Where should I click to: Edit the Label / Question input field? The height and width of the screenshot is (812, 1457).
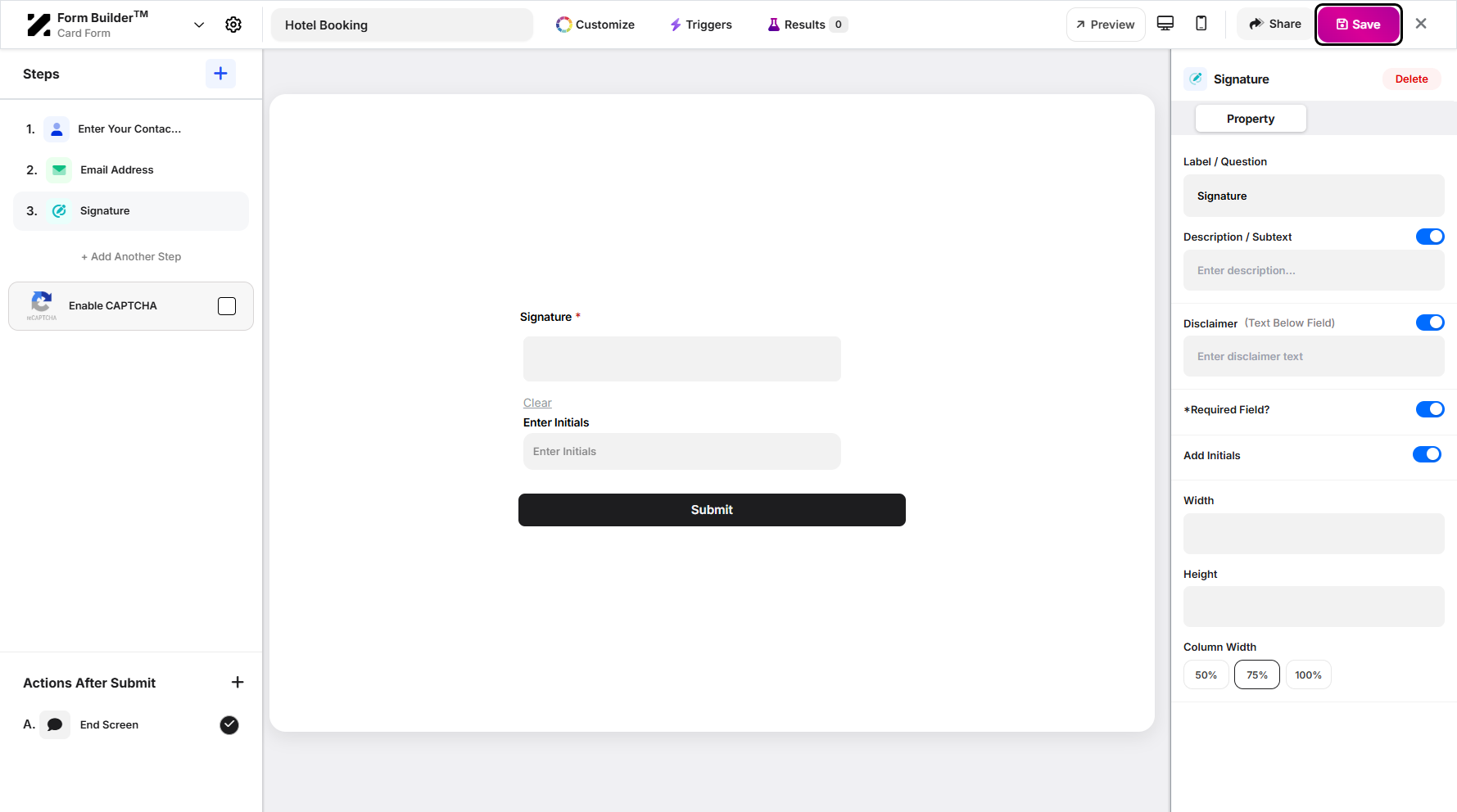pos(1314,196)
